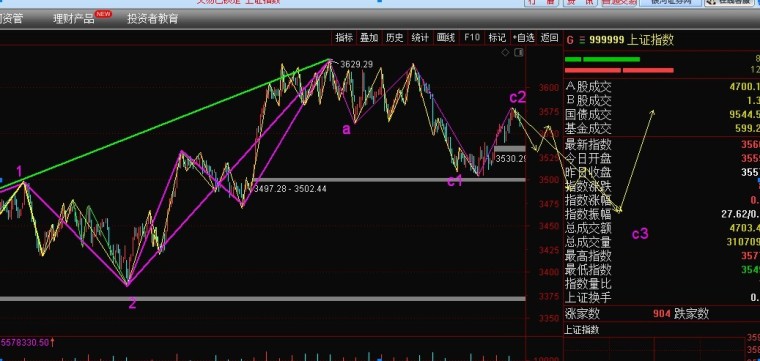Open the 理财产品 menu item
Image resolution: width=760 pixels, height=361 pixels.
click(x=74, y=19)
